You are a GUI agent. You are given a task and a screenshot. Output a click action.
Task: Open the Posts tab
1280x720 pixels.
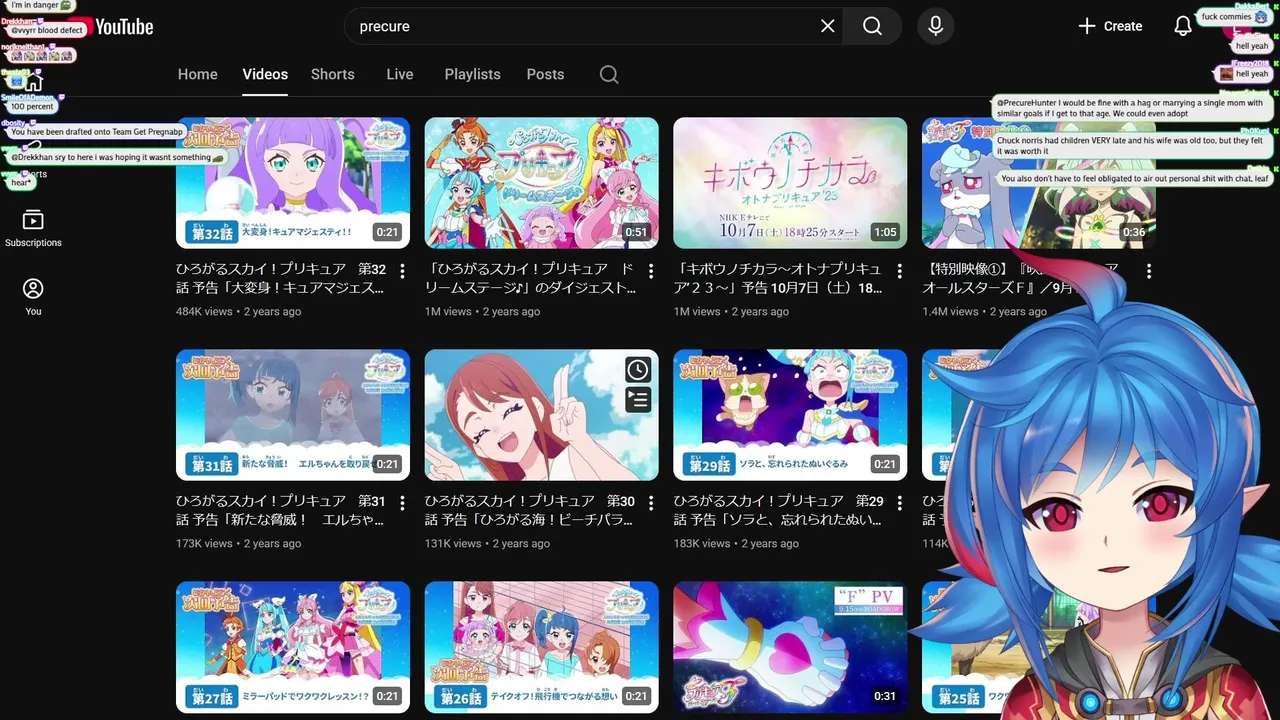(545, 74)
